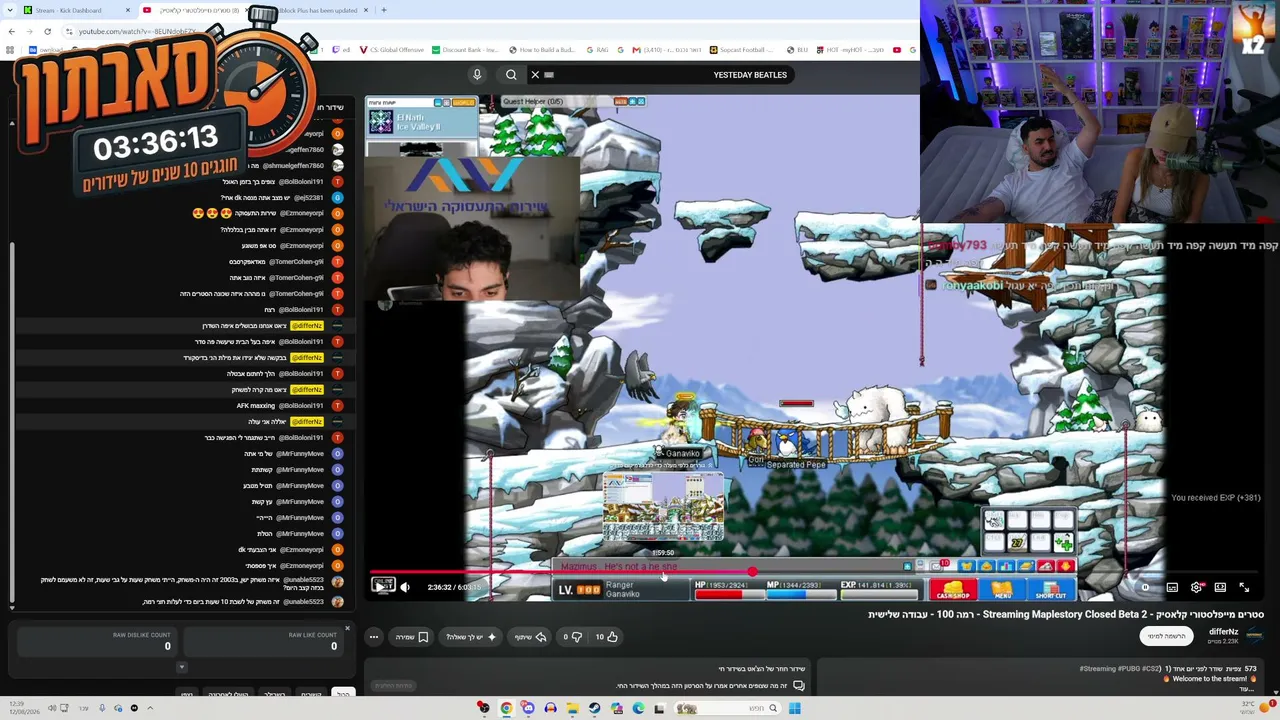
Task: Open the 'How to Build a Bud...' bookmark
Action: point(542,50)
